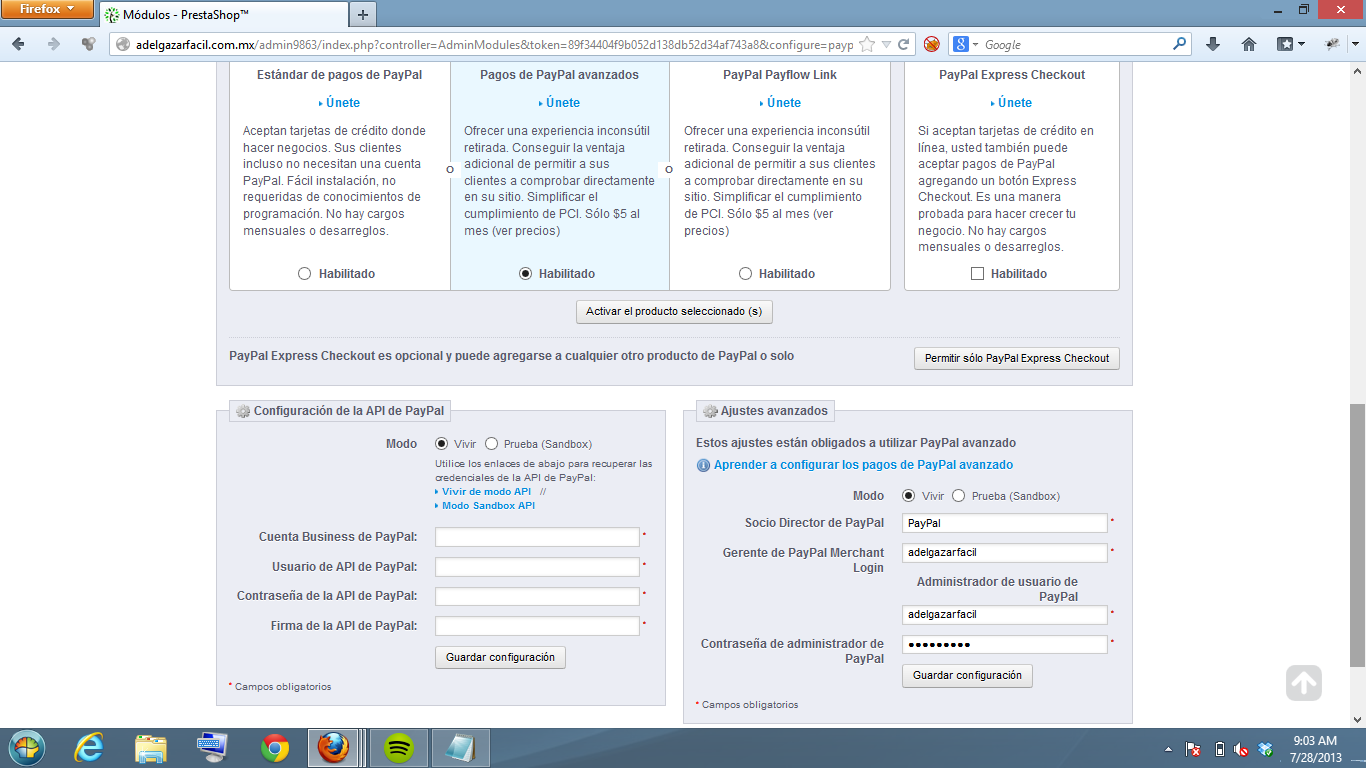
Task: Open Spotify from the taskbar
Action: [x=399, y=747]
